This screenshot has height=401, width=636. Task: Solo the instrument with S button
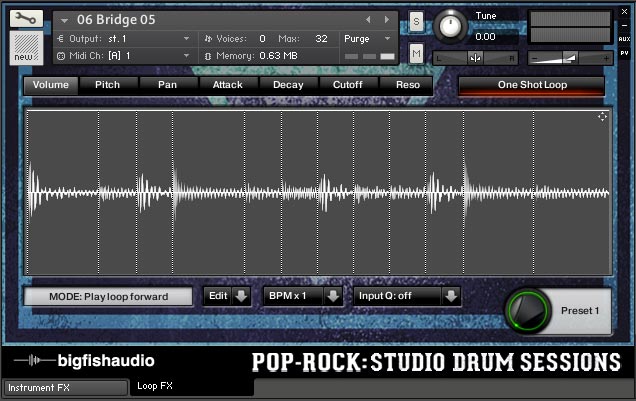(416, 21)
